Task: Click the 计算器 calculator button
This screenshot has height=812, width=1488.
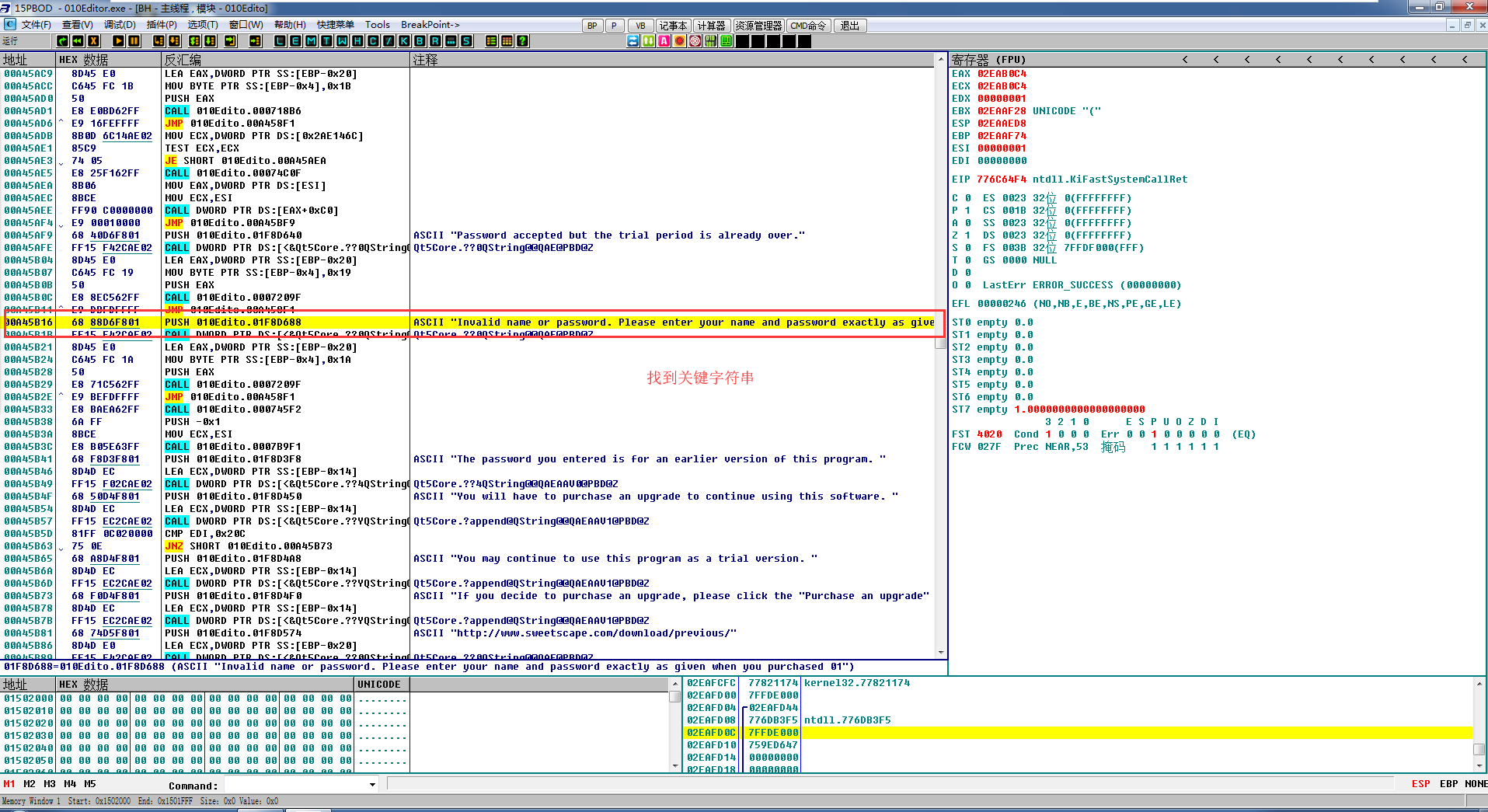Action: [x=711, y=26]
